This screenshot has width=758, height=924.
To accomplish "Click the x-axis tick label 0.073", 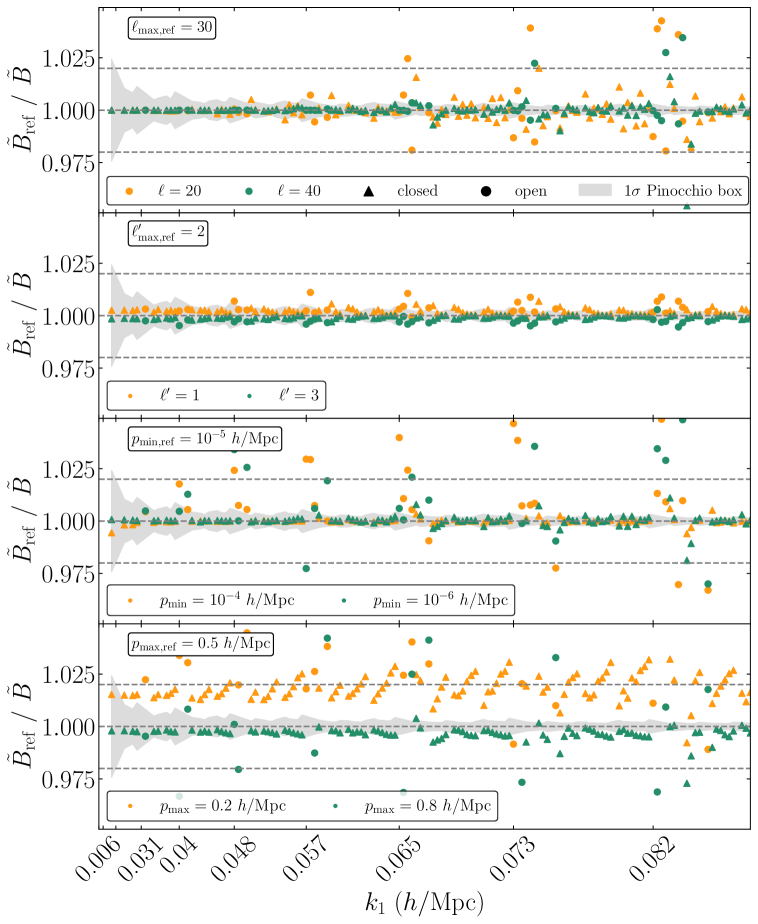I will point(512,859).
